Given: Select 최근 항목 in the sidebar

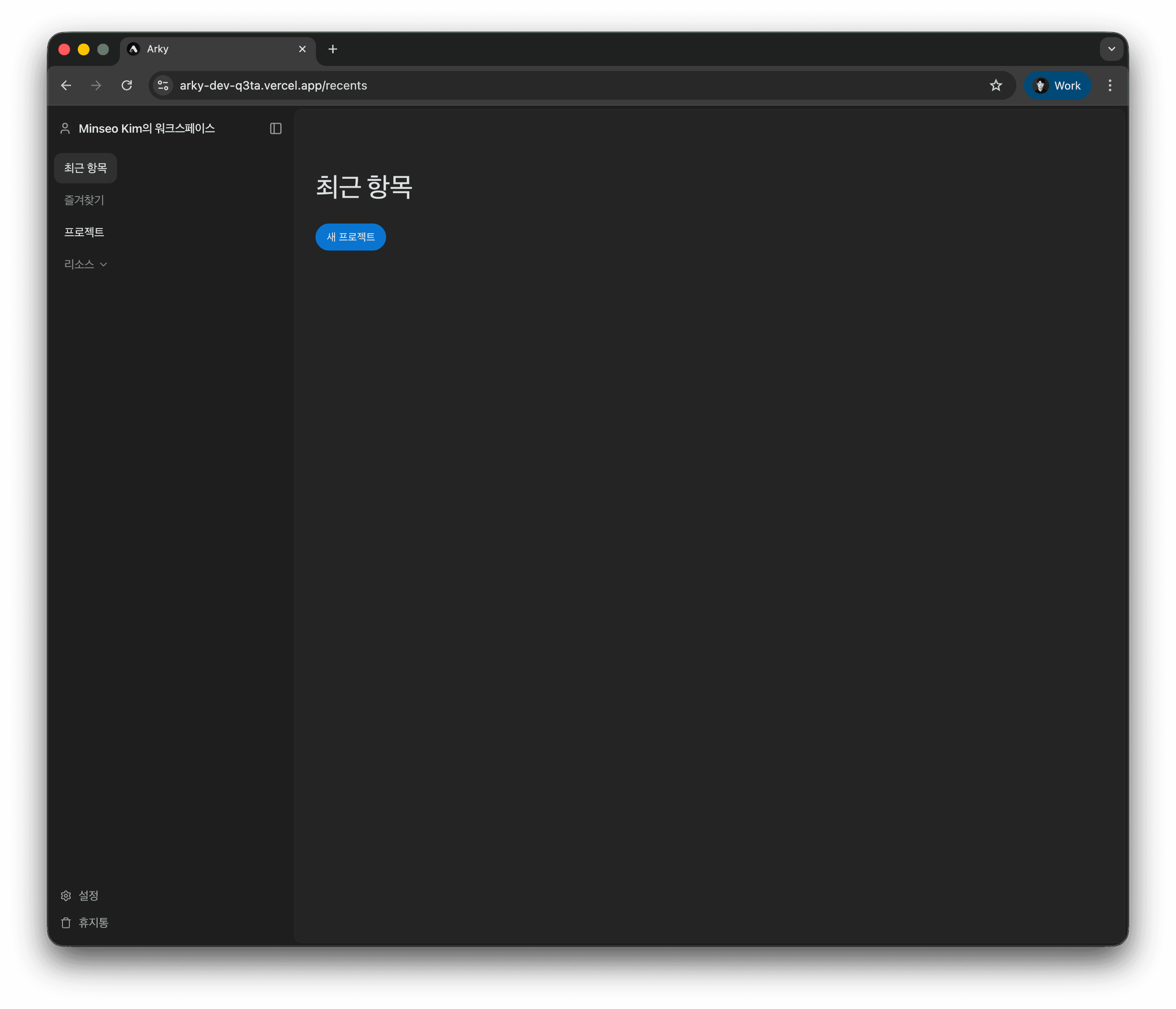Looking at the screenshot, I should tap(86, 168).
